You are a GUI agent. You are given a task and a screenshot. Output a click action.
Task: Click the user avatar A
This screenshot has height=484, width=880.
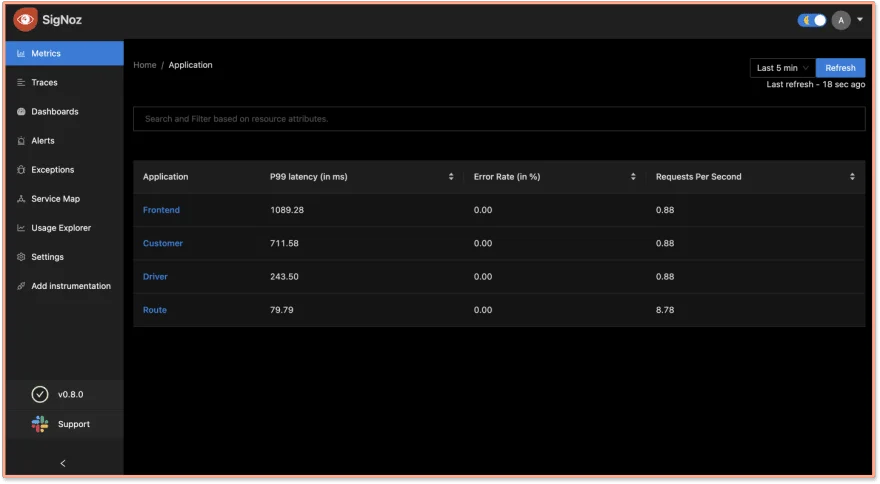click(841, 21)
